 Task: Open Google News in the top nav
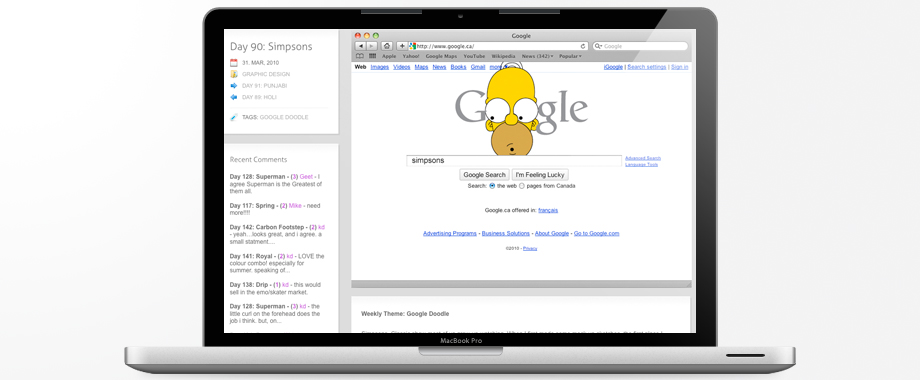pos(439,67)
